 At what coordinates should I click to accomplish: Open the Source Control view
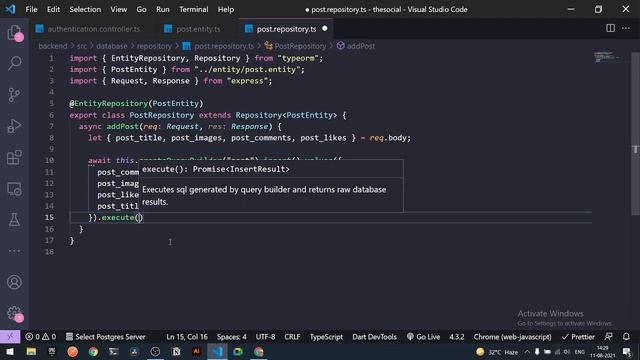coord(14,95)
